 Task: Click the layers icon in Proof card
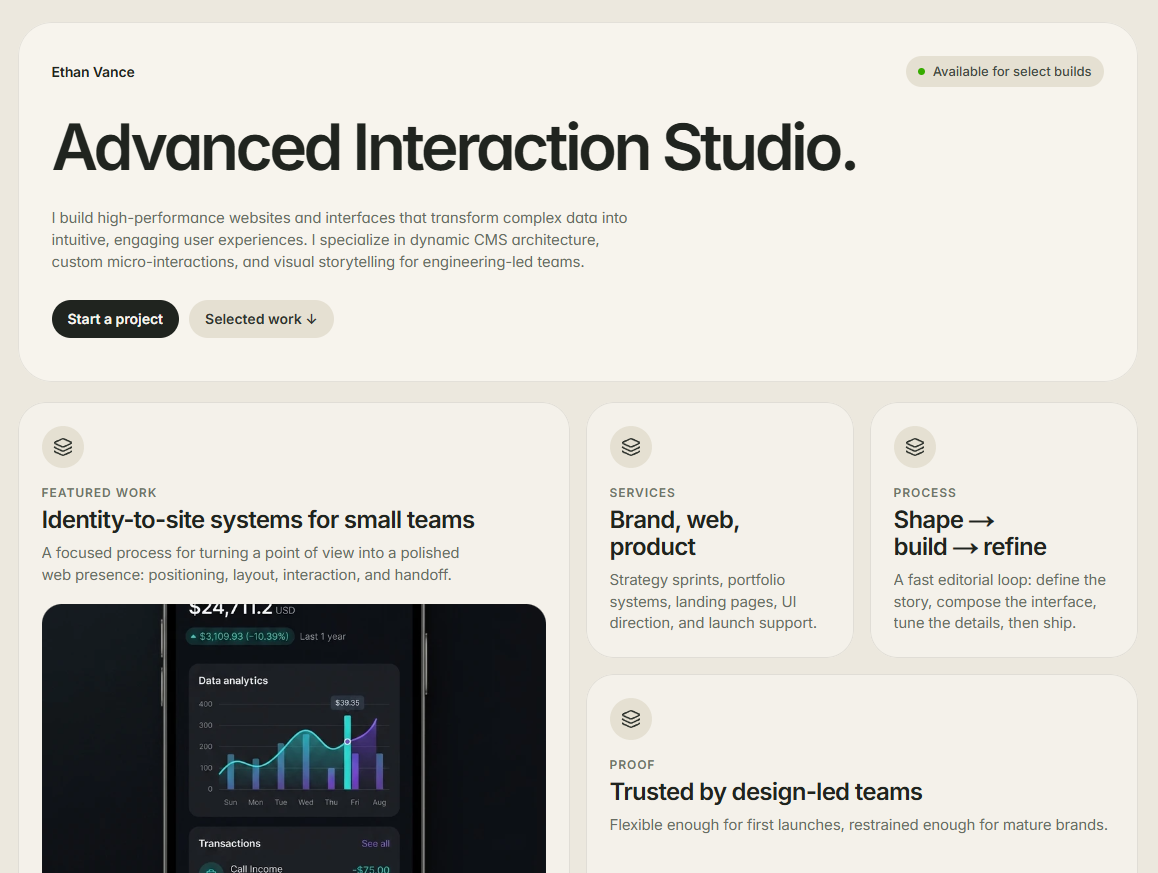[631, 719]
